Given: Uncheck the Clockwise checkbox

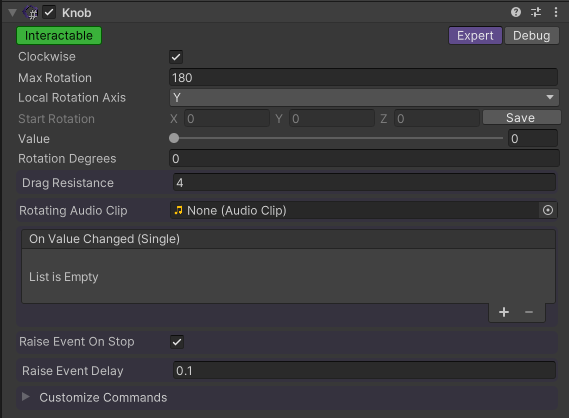Looking at the screenshot, I should tap(176, 57).
